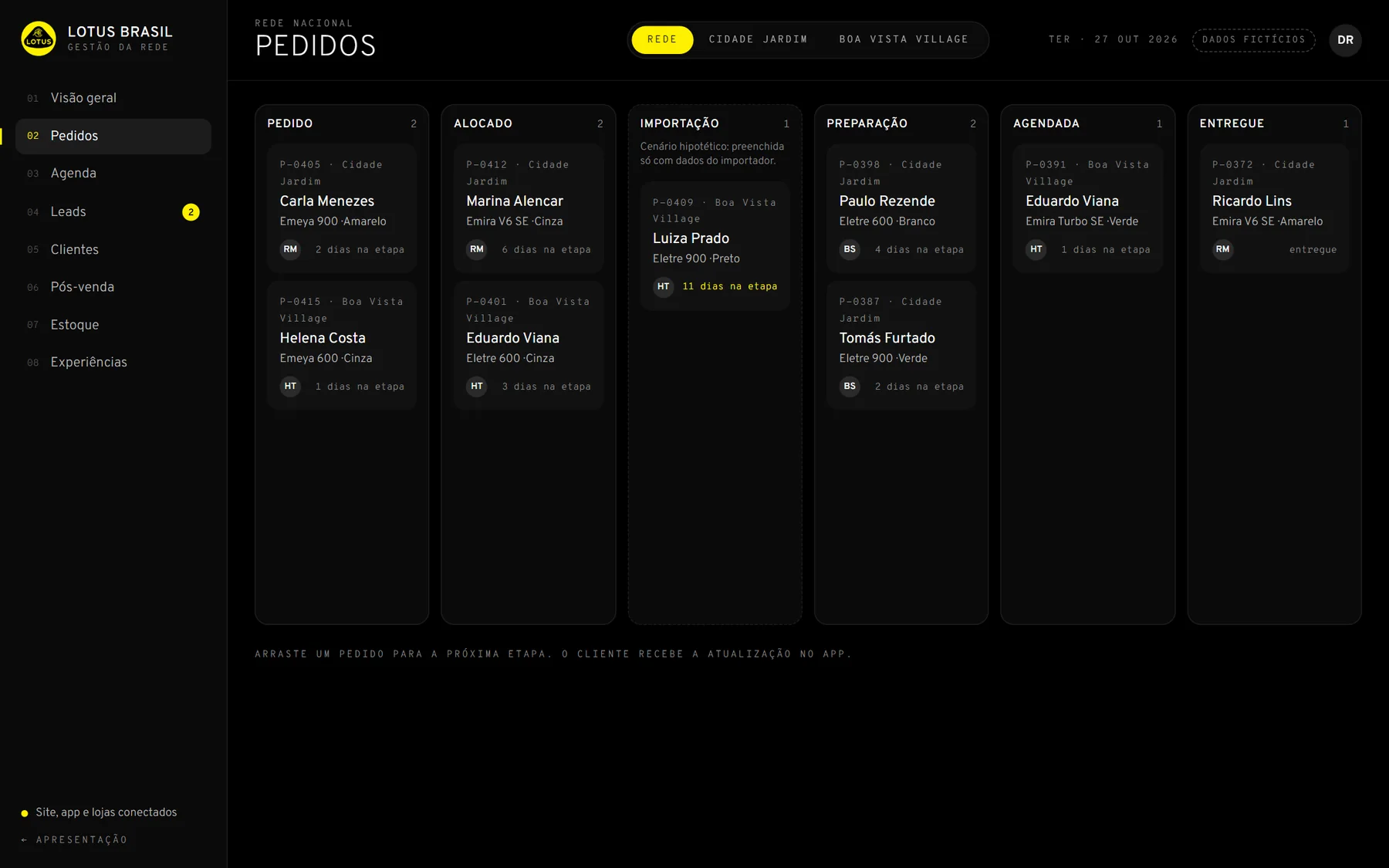Switch filter to Boa Vista Village

click(x=904, y=39)
